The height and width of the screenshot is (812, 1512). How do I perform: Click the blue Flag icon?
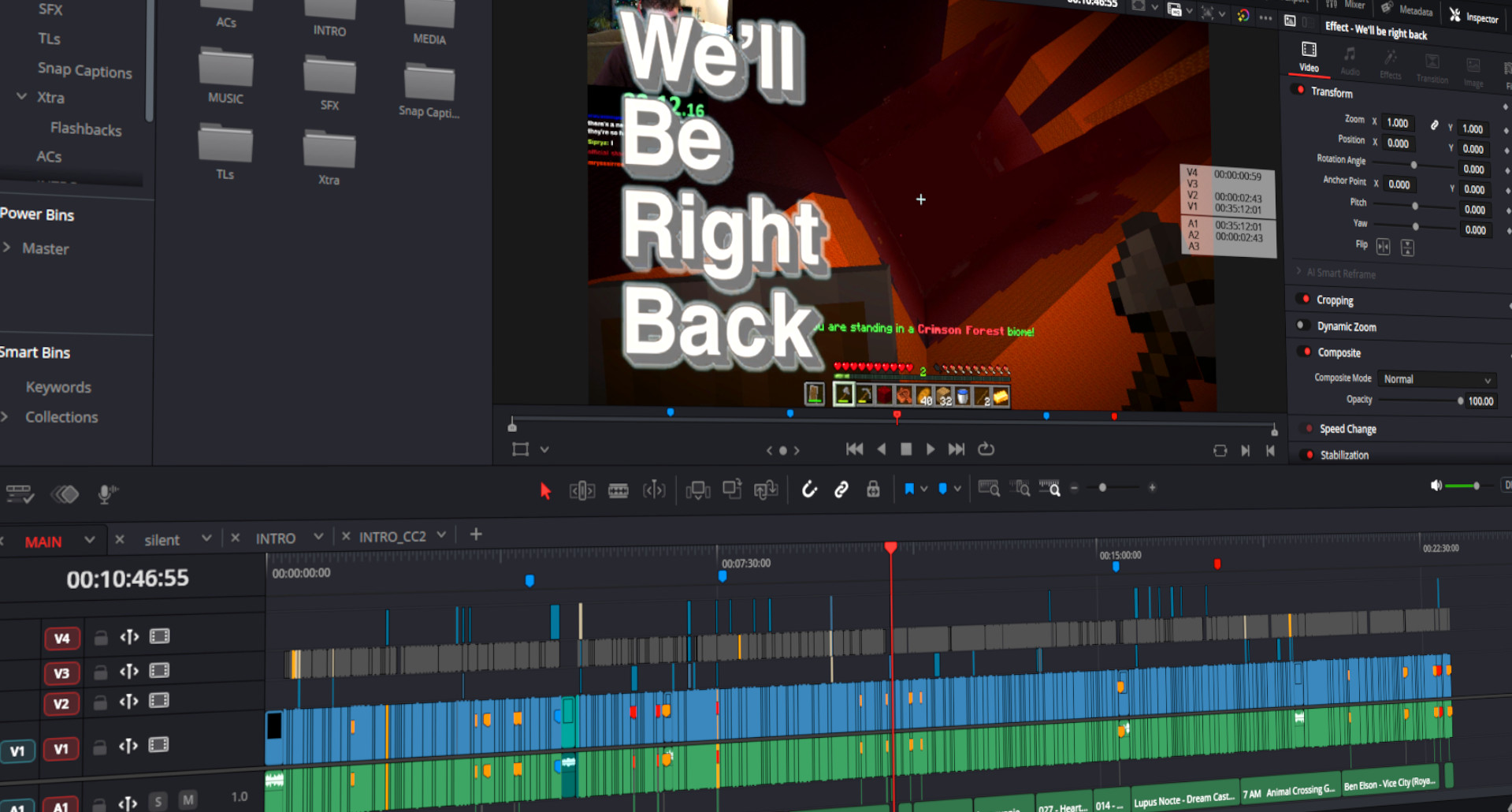[909, 489]
